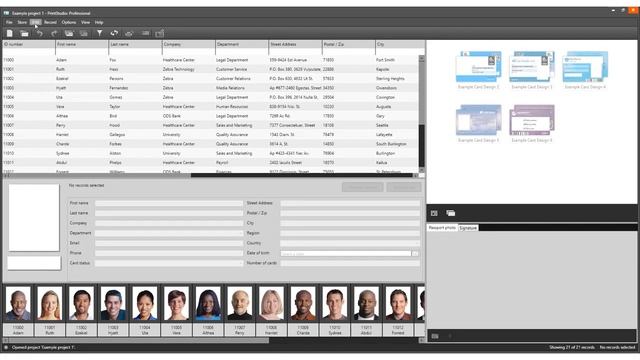Viewport: 640px width, 360px height.
Task: Select Example Card Design 4 thumbnail
Action: (x=585, y=67)
